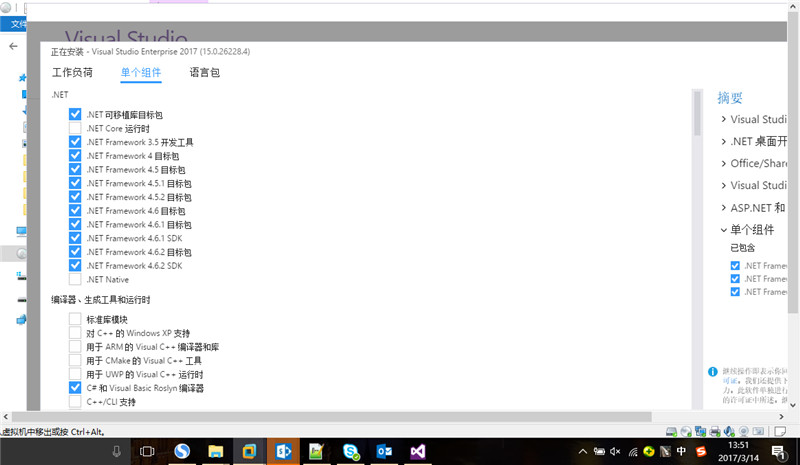Expand first Visual Studio summary item
Viewport: 800px width, 465px height.
(723, 119)
